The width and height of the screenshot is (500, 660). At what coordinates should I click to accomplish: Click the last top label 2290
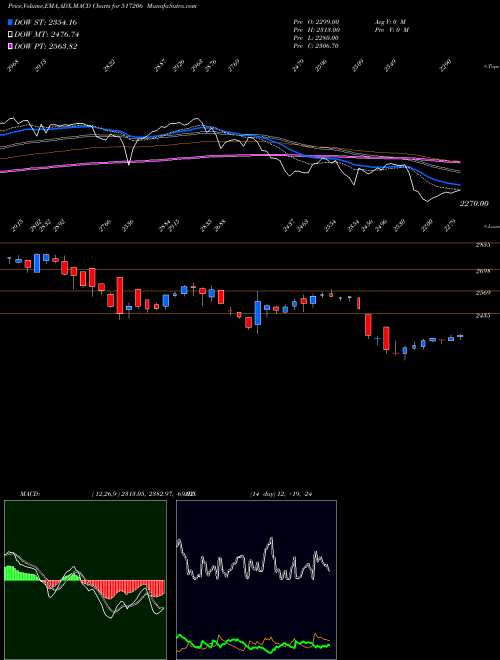point(446,66)
